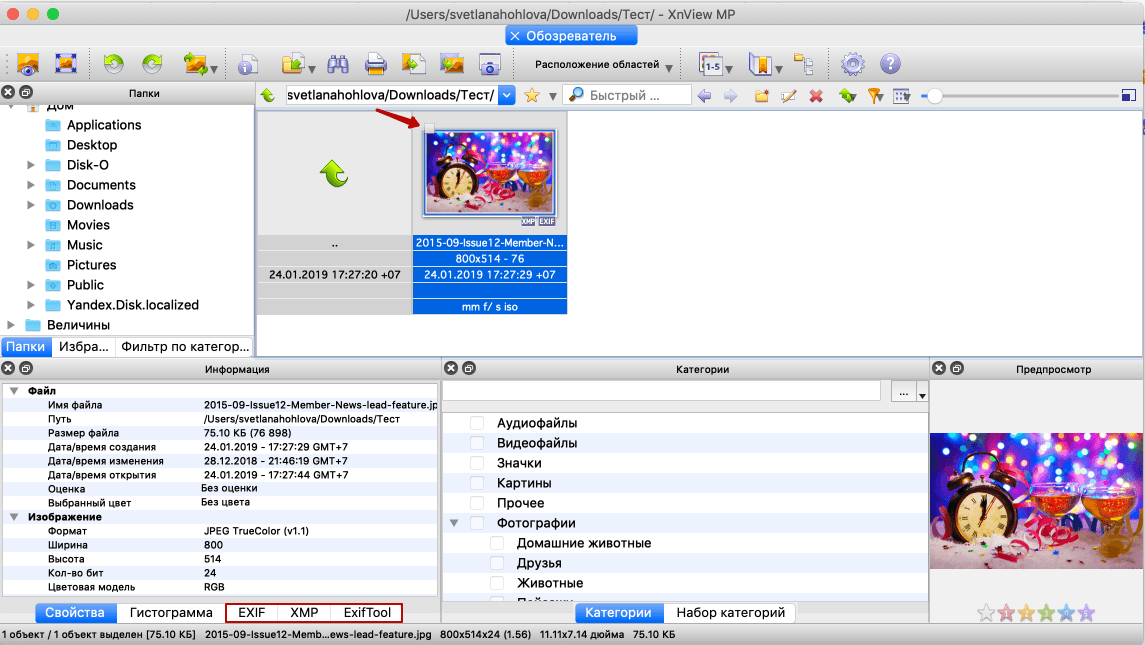This screenshot has width=1145, height=645.
Task: Click the filter funnel icon
Action: coord(875,96)
